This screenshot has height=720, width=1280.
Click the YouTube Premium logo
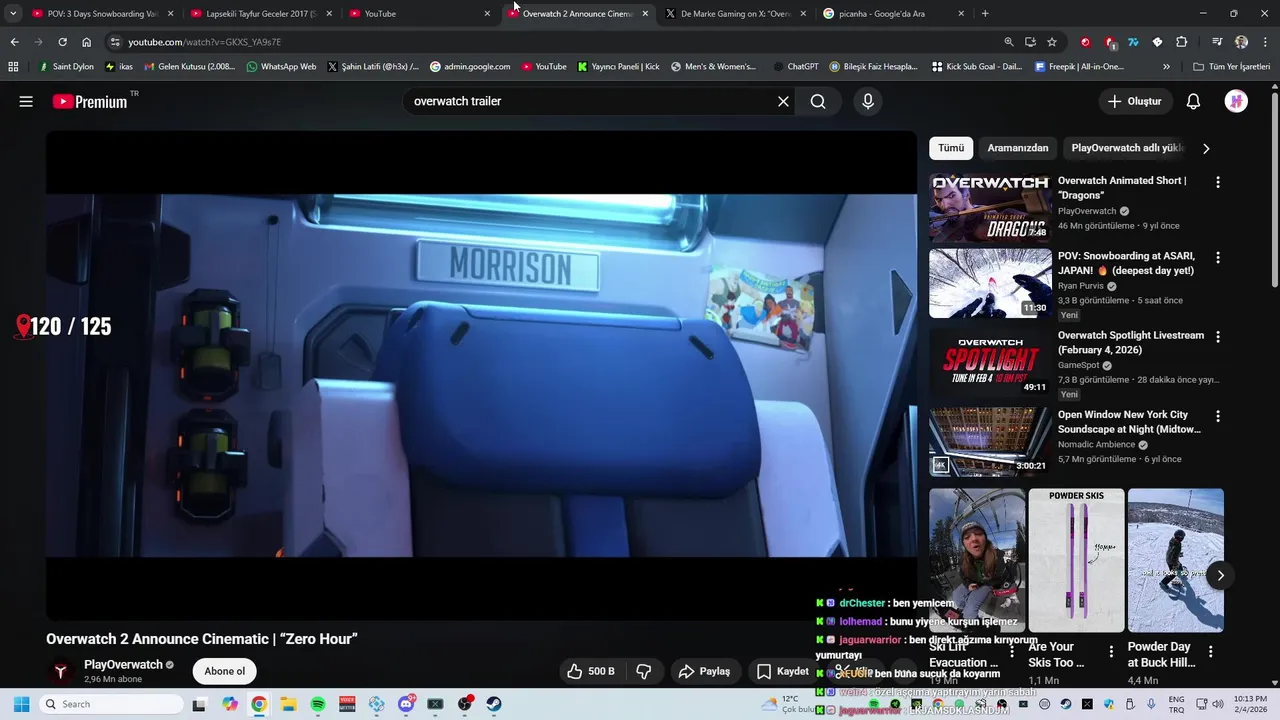[90, 101]
